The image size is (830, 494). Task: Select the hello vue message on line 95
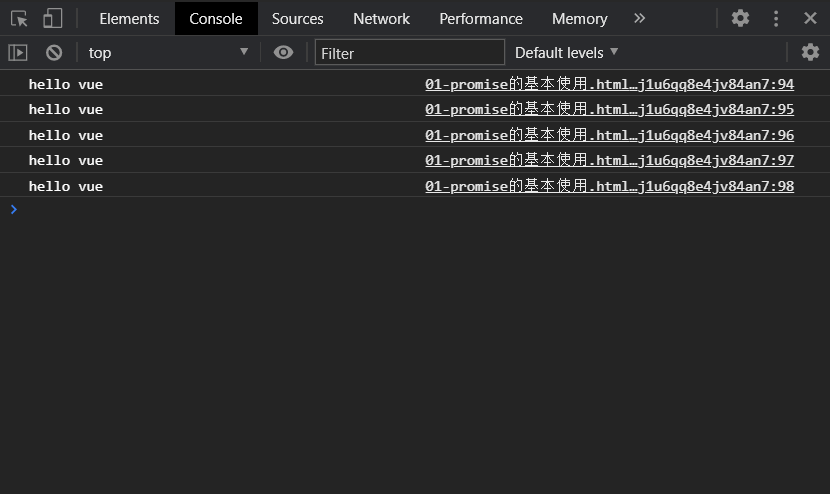coord(66,109)
